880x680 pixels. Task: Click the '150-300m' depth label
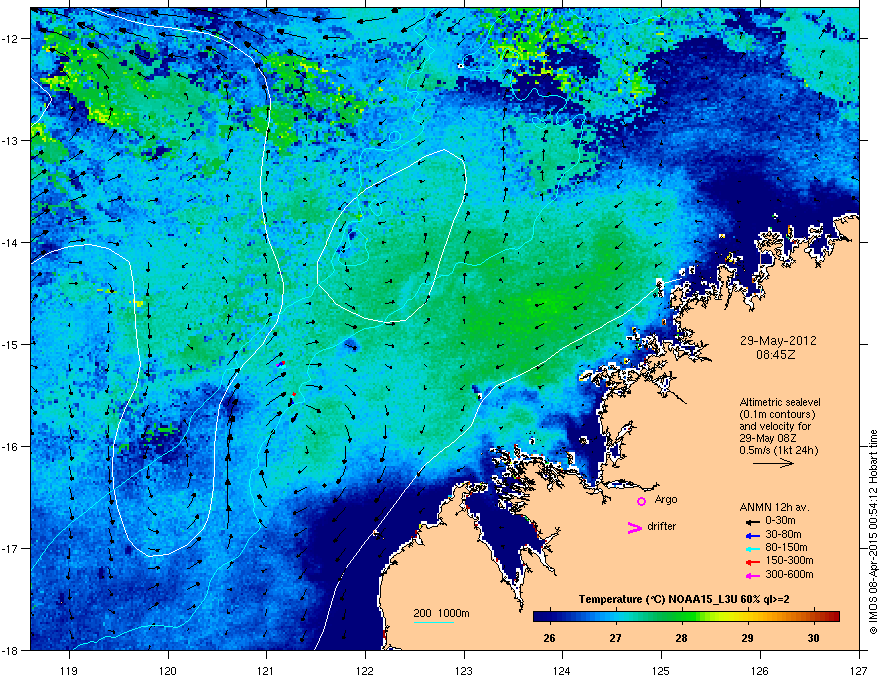[x=789, y=560]
